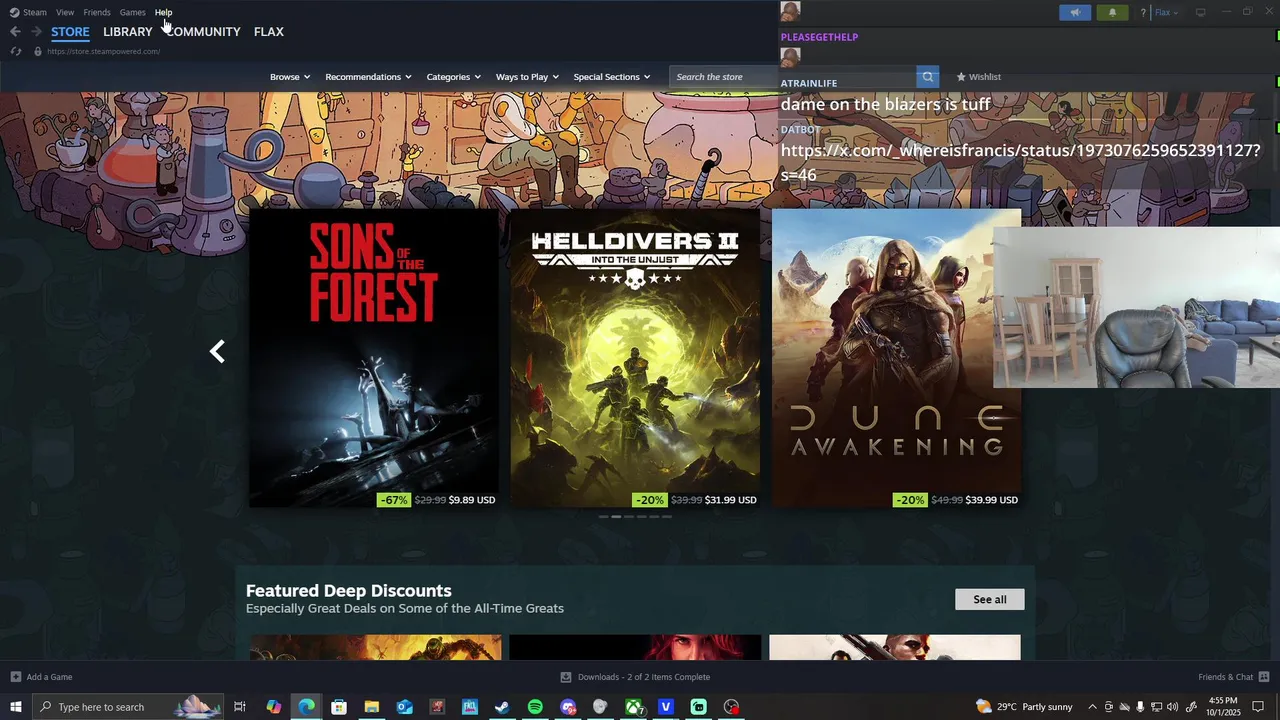
Task: Click the back navigation arrow
Action: pyautogui.click(x=15, y=32)
